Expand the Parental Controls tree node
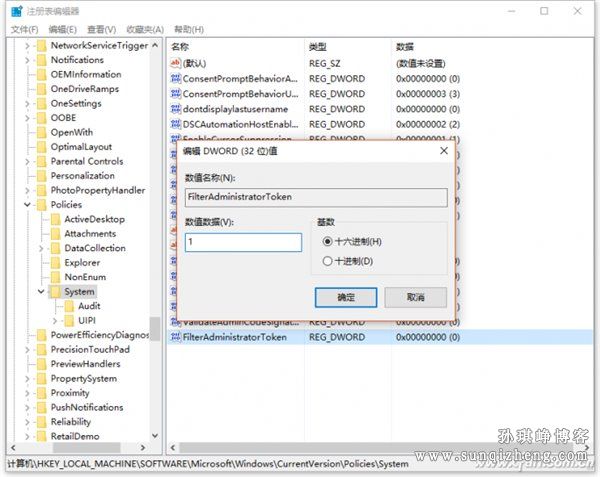The height and width of the screenshot is (477, 600). pyautogui.click(x=27, y=162)
